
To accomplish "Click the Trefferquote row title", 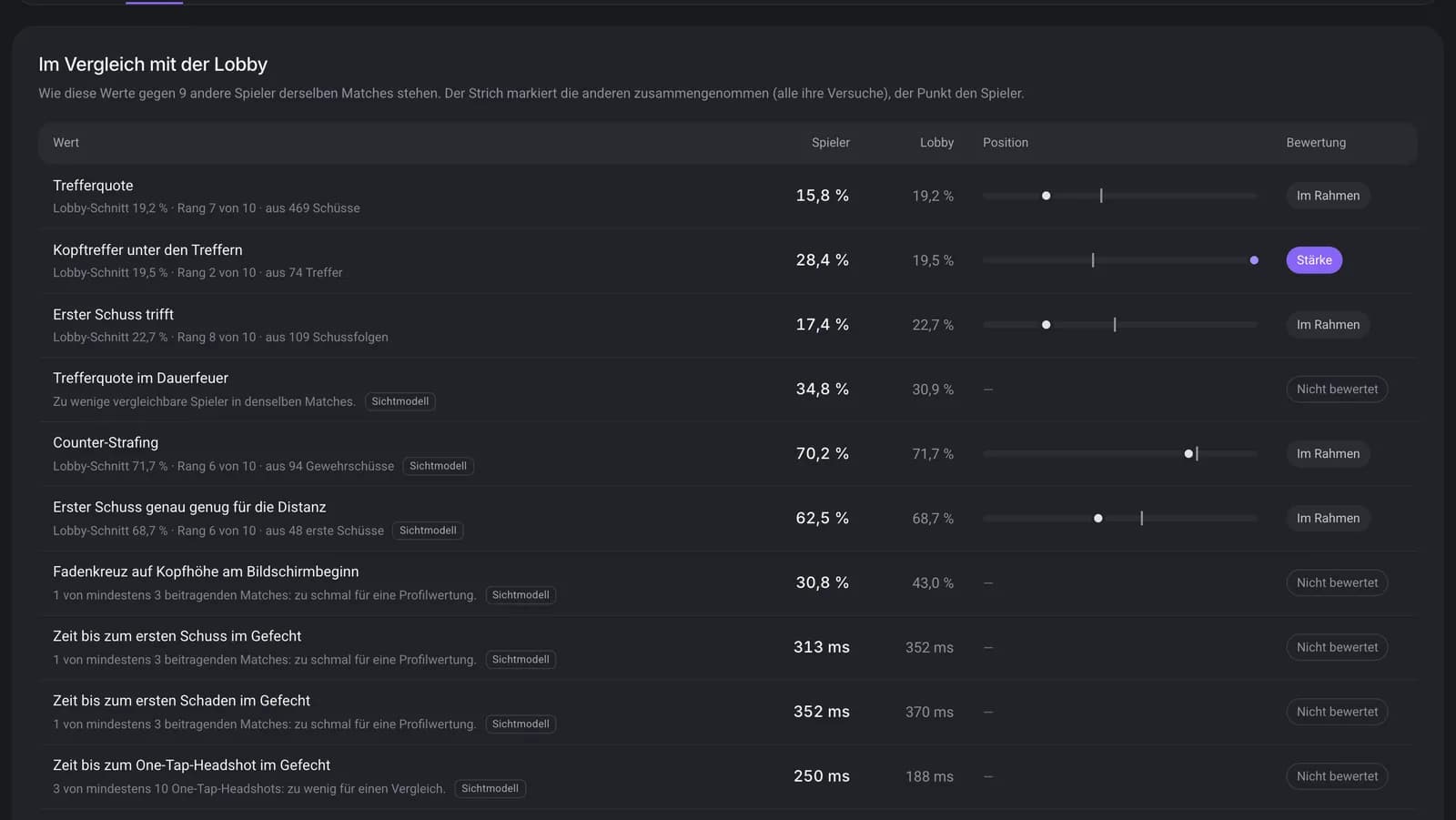I will pos(93,186).
